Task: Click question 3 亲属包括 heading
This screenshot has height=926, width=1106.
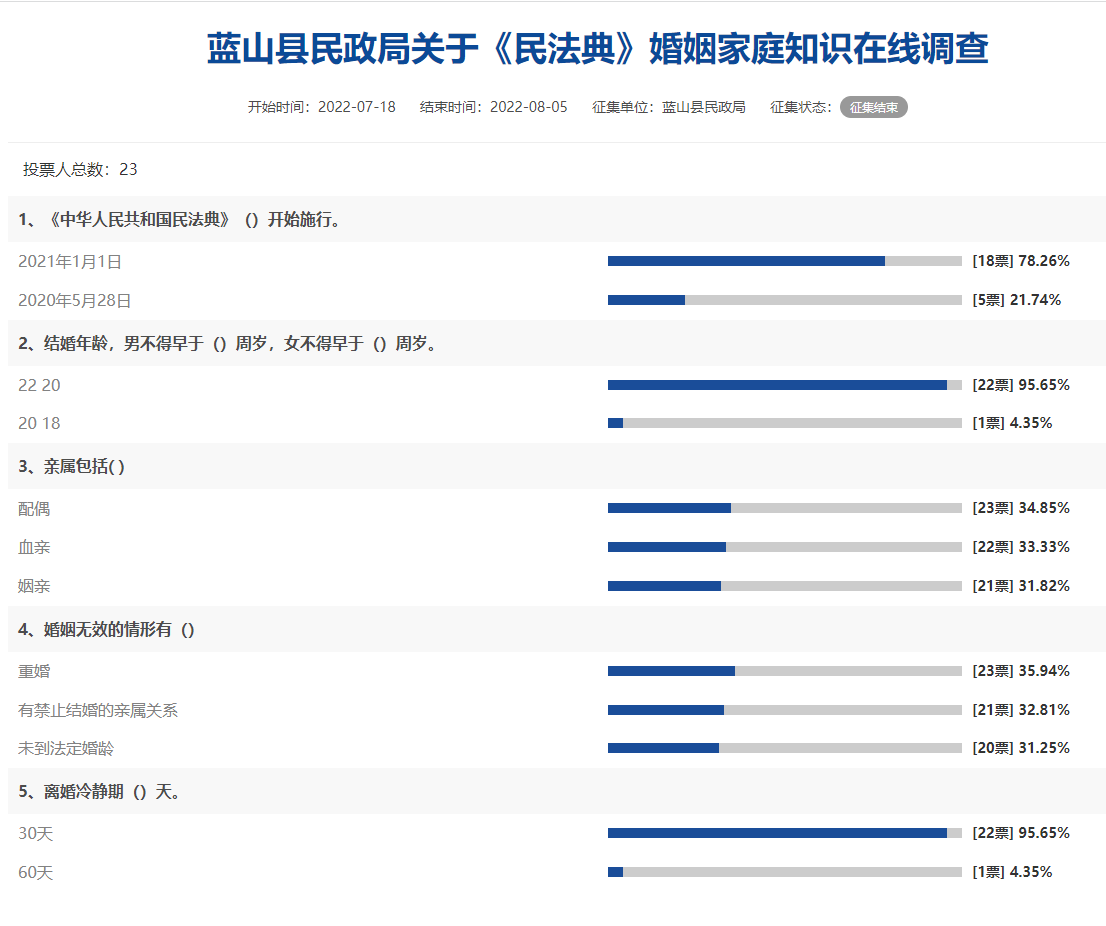Action: [x=72, y=466]
